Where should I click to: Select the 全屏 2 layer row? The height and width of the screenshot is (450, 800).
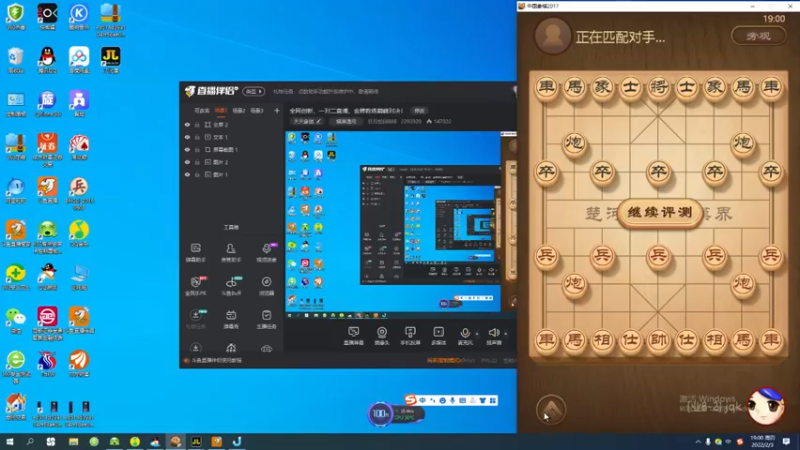pyautogui.click(x=231, y=124)
